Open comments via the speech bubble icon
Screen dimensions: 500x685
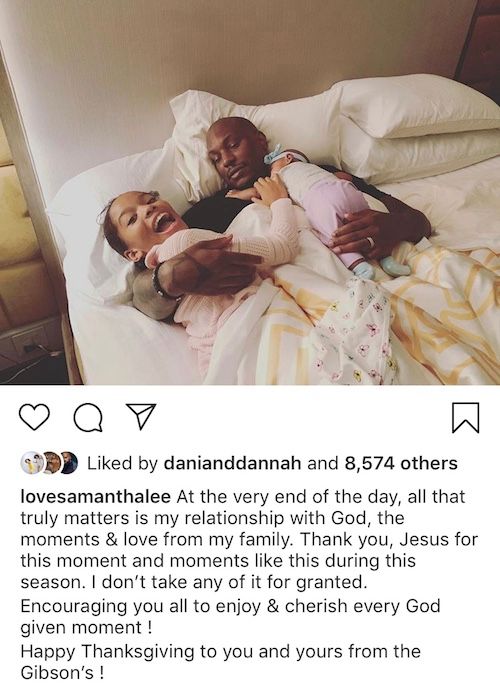(x=88, y=417)
